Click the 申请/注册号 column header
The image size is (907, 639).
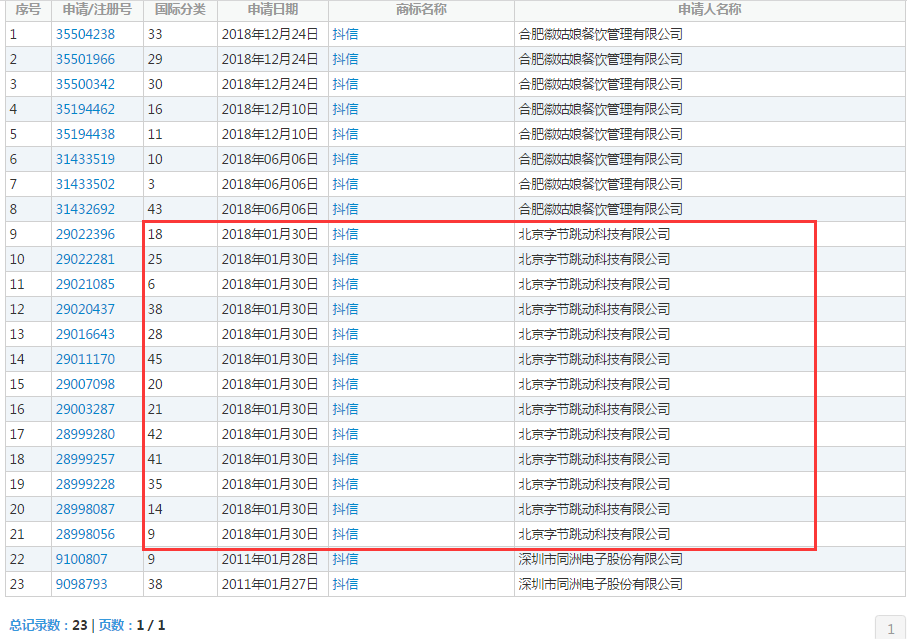click(x=97, y=10)
